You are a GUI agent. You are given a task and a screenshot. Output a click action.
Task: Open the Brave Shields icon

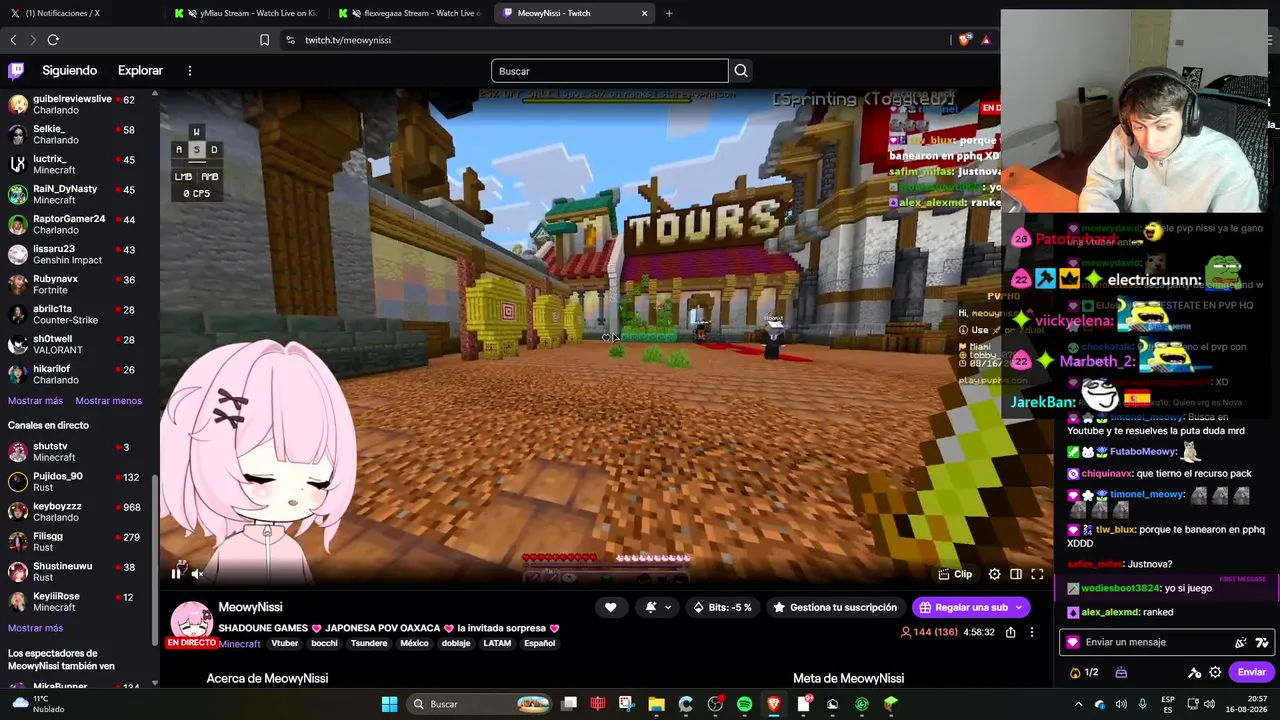[964, 40]
